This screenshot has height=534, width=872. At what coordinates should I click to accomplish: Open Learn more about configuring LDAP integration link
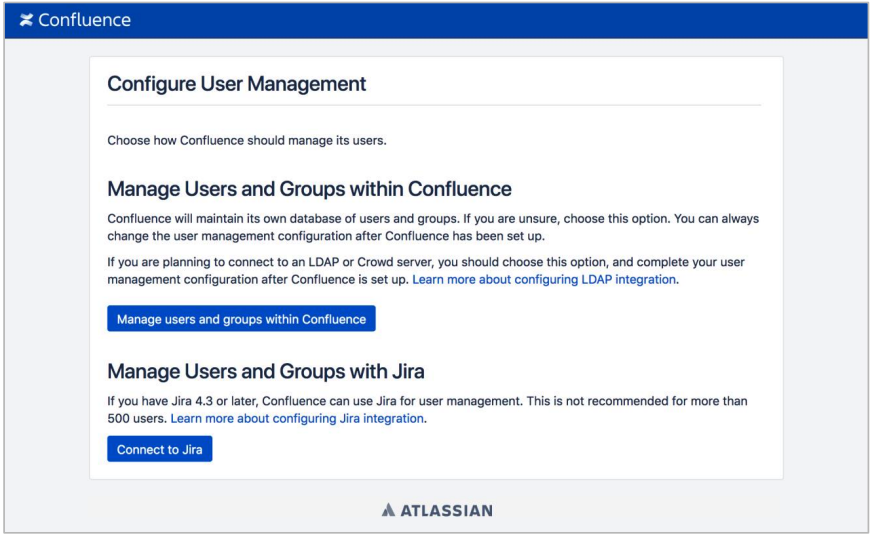click(544, 279)
